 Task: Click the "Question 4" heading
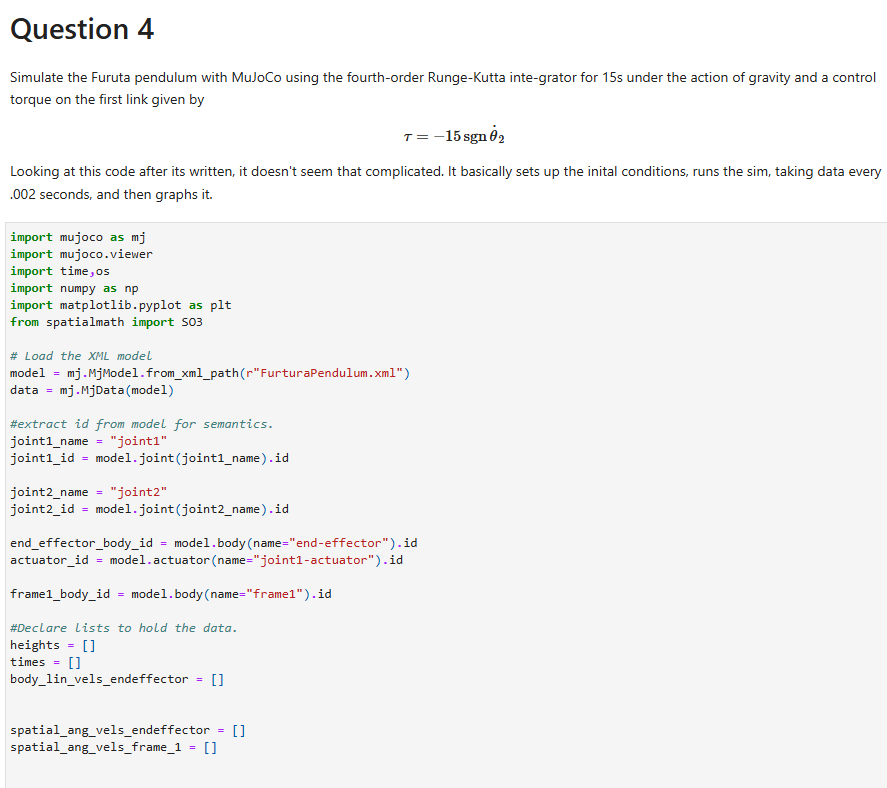(82, 29)
